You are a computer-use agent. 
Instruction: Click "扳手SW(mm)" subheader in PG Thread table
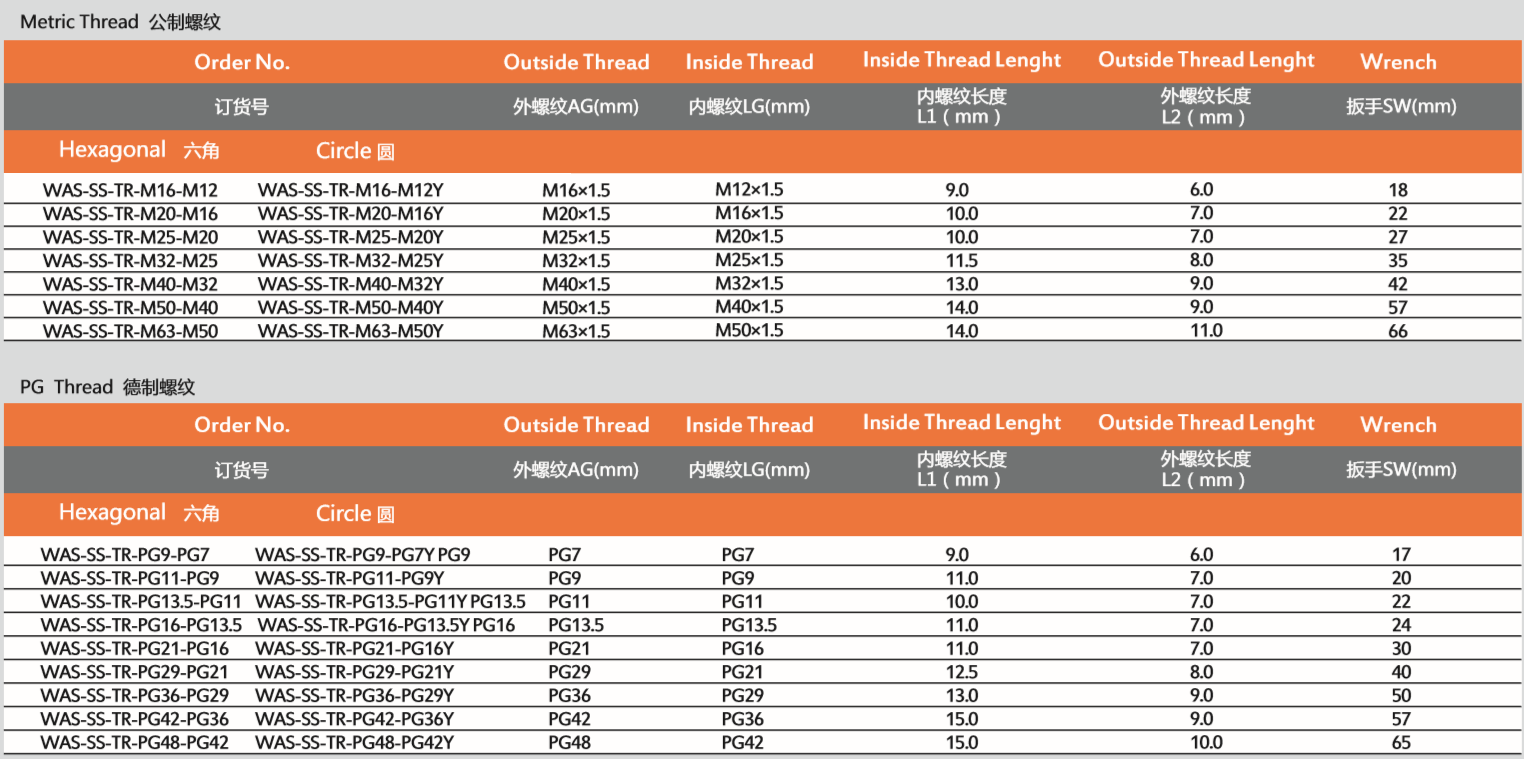pyautogui.click(x=1401, y=470)
